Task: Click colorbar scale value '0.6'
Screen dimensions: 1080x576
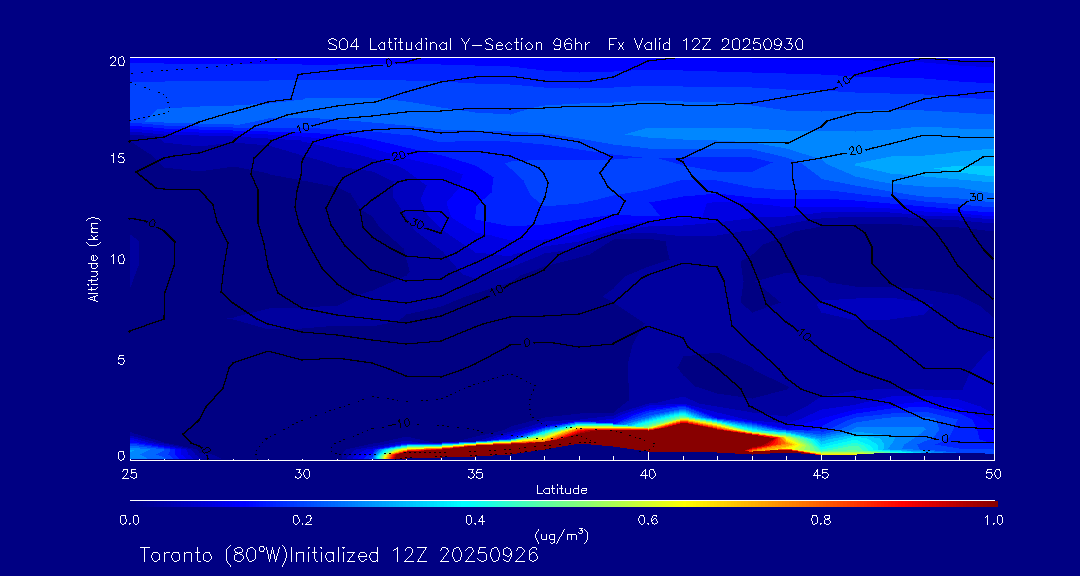Action: point(648,520)
